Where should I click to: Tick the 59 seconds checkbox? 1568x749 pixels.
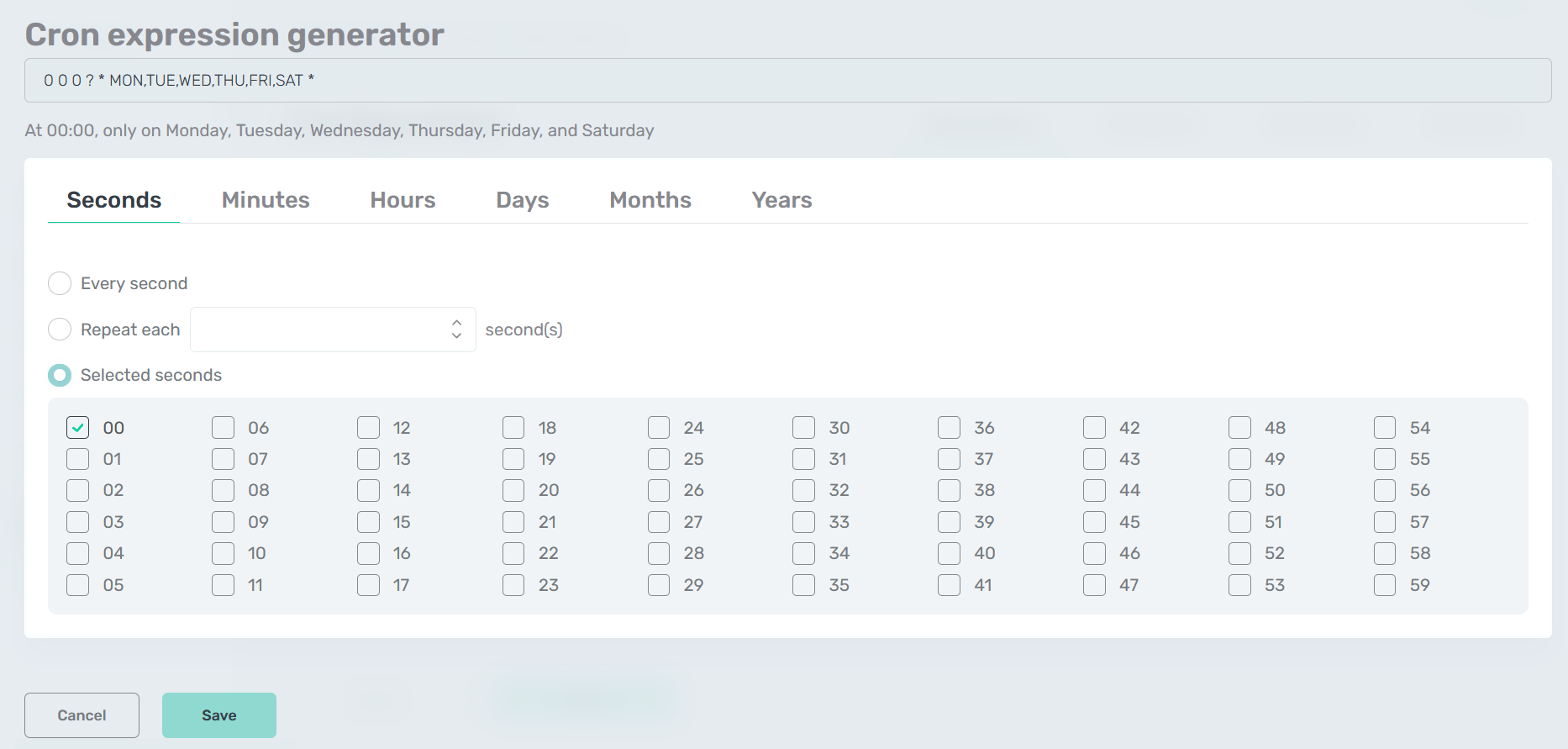click(x=1385, y=585)
